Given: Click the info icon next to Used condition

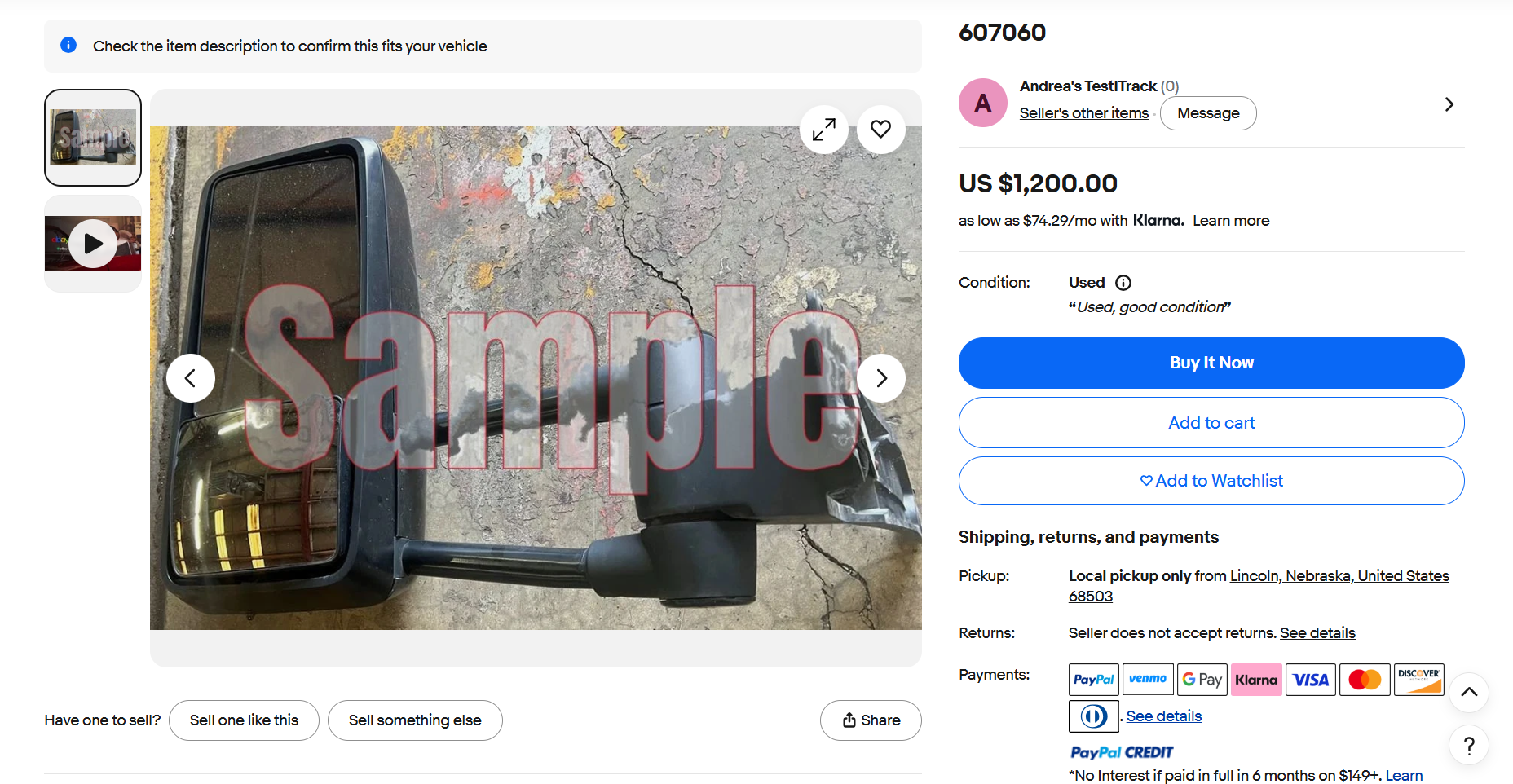Looking at the screenshot, I should click(1123, 283).
